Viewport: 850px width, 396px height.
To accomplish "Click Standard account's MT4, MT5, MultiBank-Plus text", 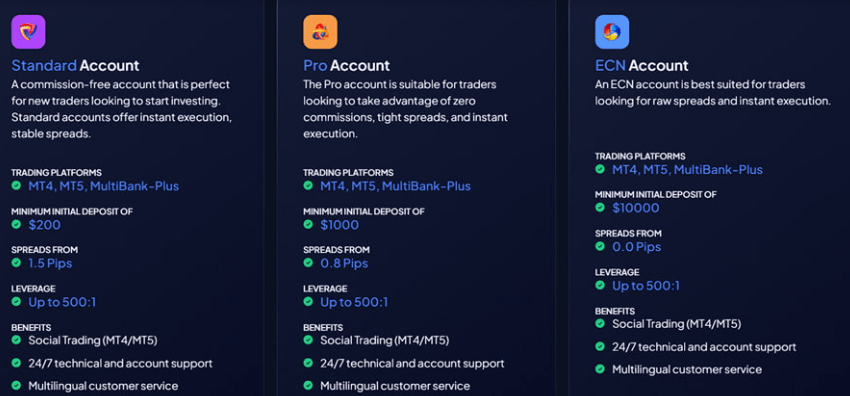I will click(104, 186).
